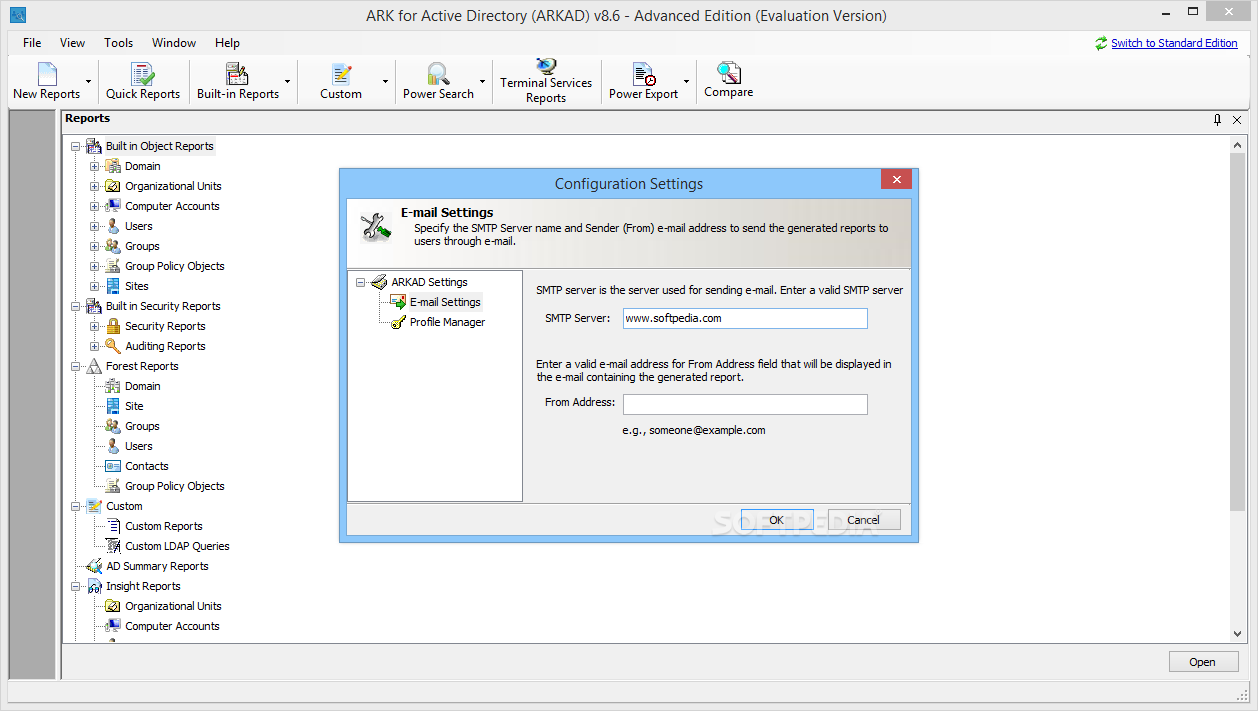The height and width of the screenshot is (711, 1258).
Task: Open the New Reports toolbar icon
Action: 47,74
